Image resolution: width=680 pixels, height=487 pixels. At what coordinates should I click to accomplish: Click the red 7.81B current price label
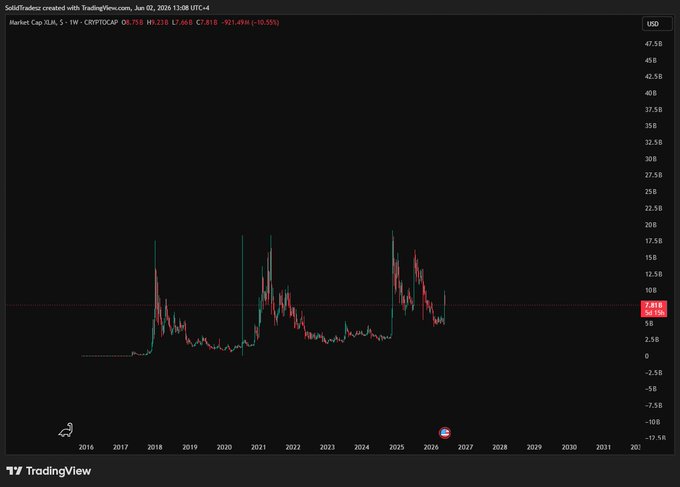pyautogui.click(x=654, y=309)
